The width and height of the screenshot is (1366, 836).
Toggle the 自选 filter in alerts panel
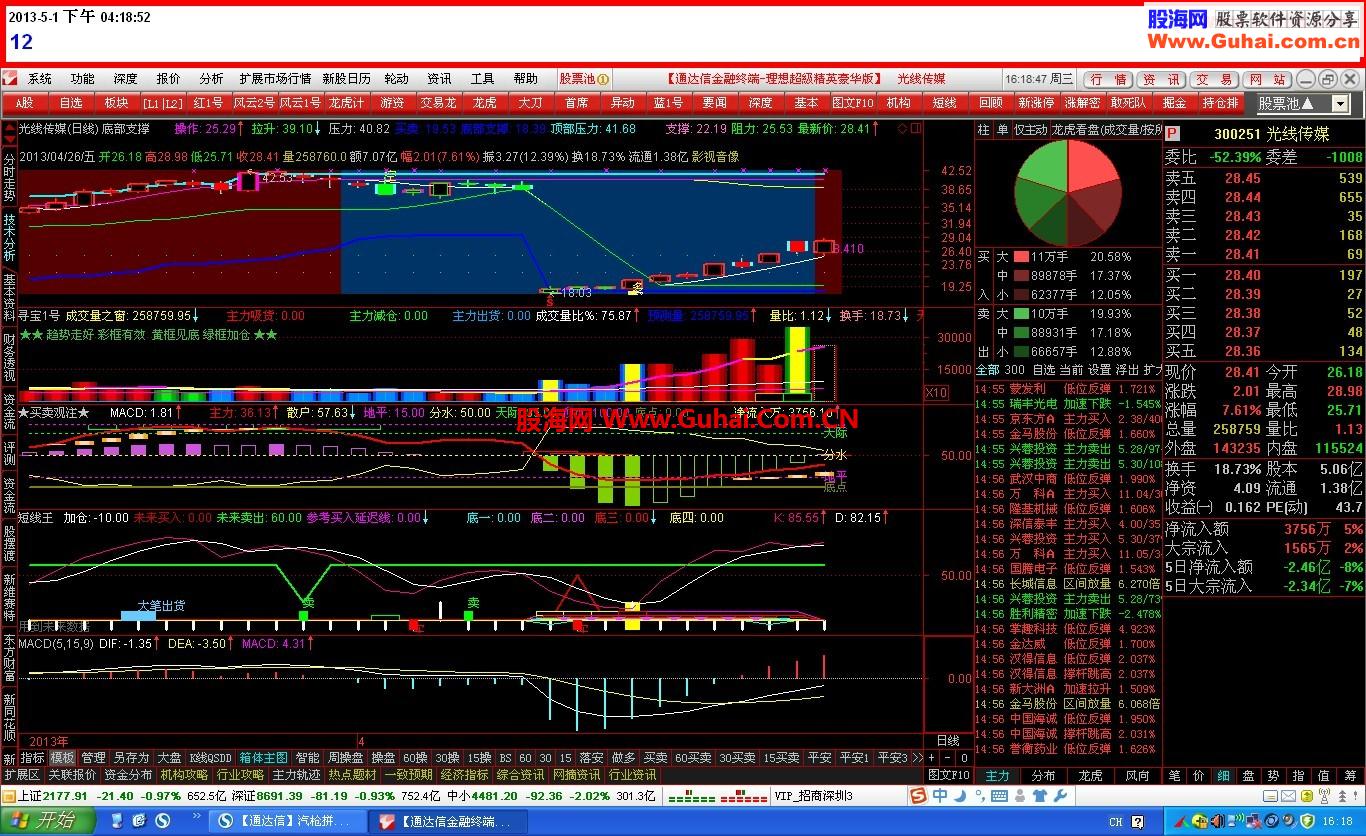point(1043,370)
